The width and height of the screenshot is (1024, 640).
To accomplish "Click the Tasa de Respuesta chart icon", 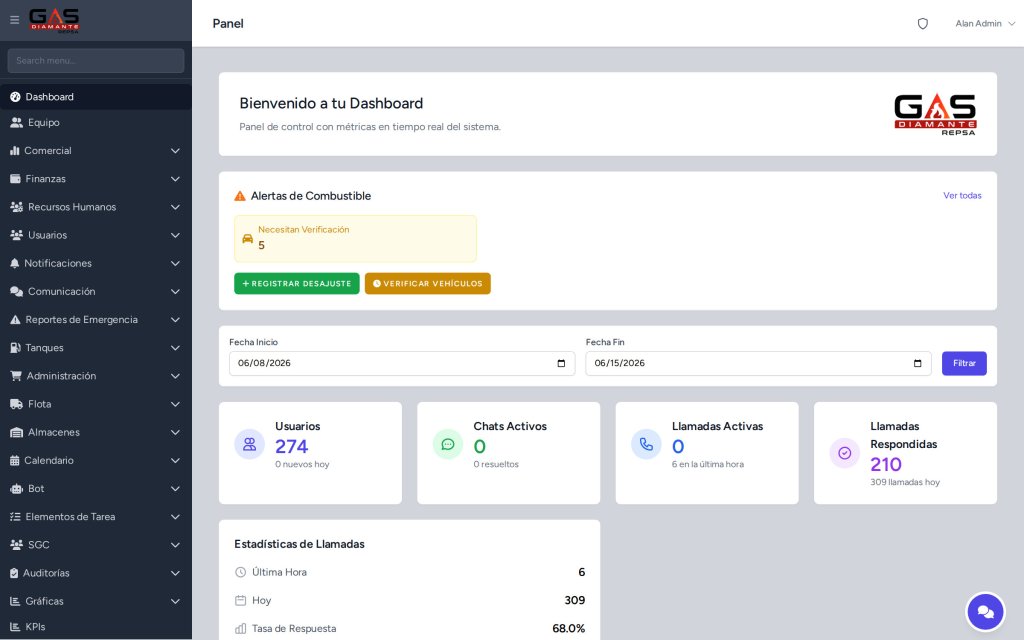I will (240, 628).
